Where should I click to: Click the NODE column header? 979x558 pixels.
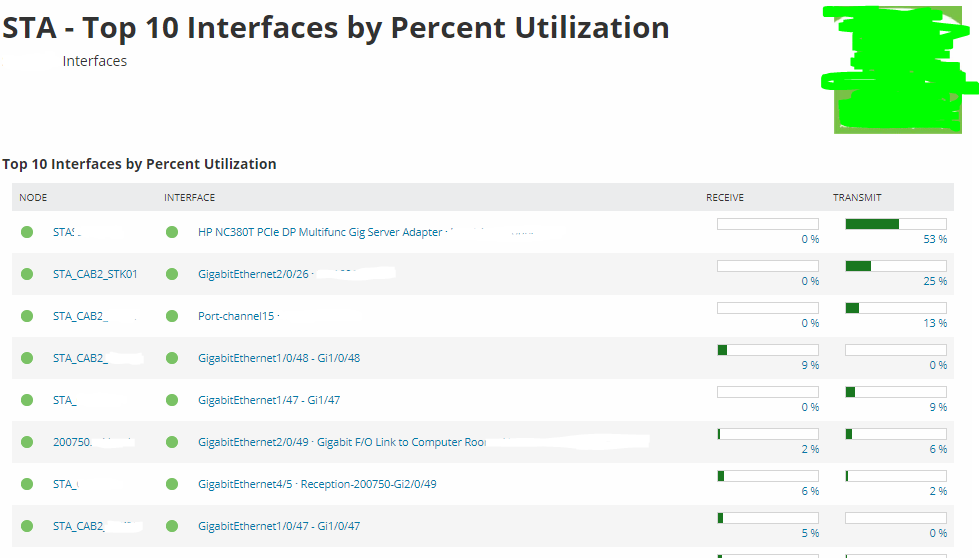(33, 198)
